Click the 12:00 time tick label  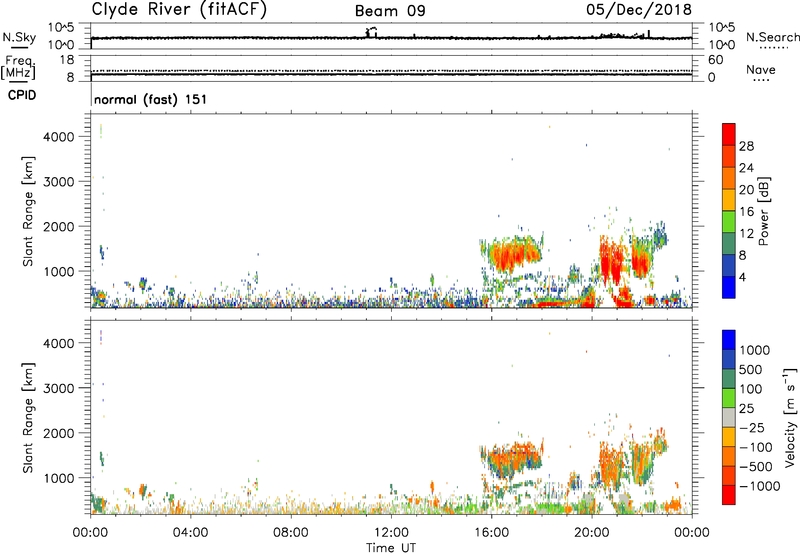pyautogui.click(x=391, y=533)
